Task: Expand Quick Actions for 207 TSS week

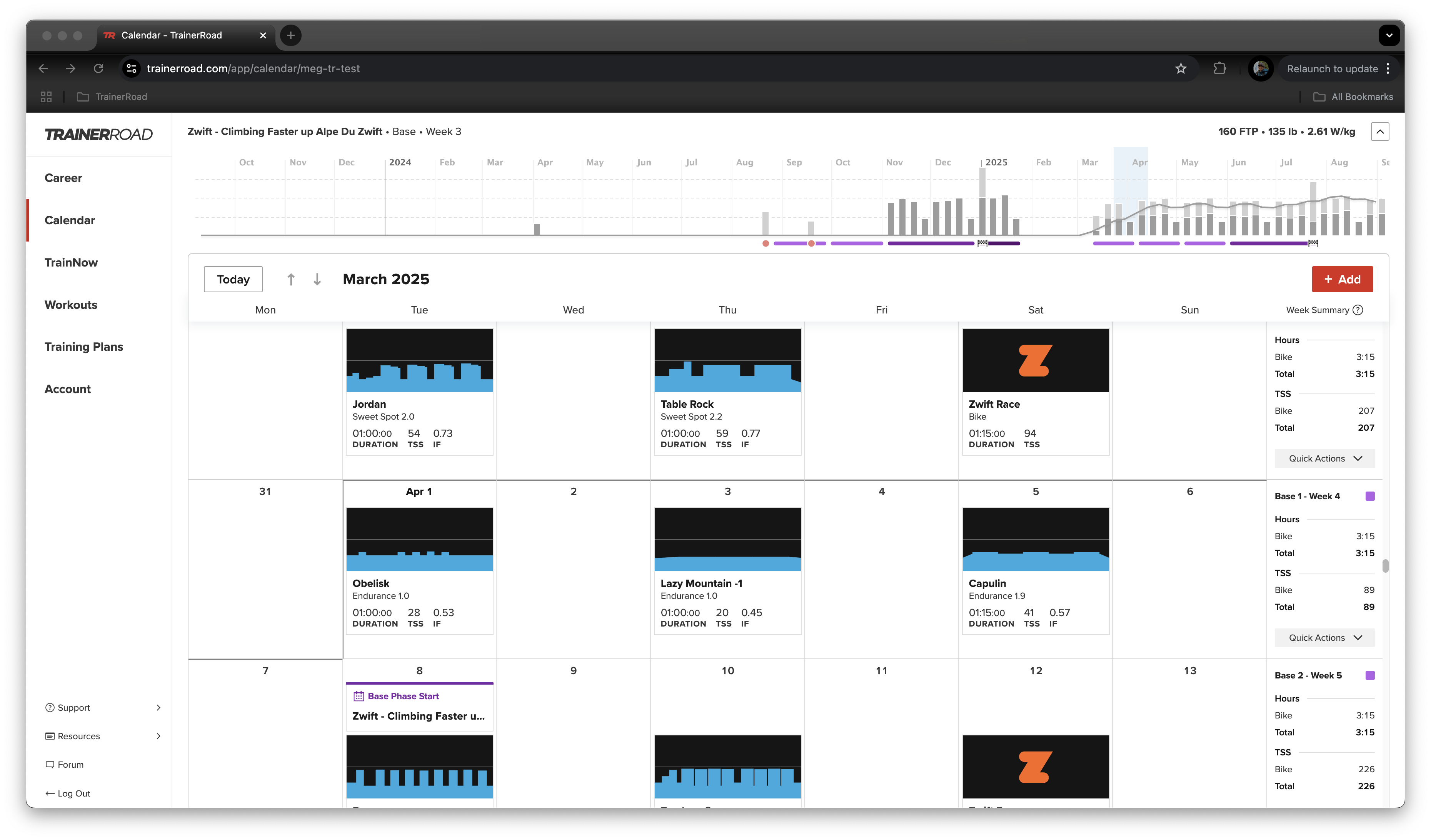Action: tap(1324, 459)
